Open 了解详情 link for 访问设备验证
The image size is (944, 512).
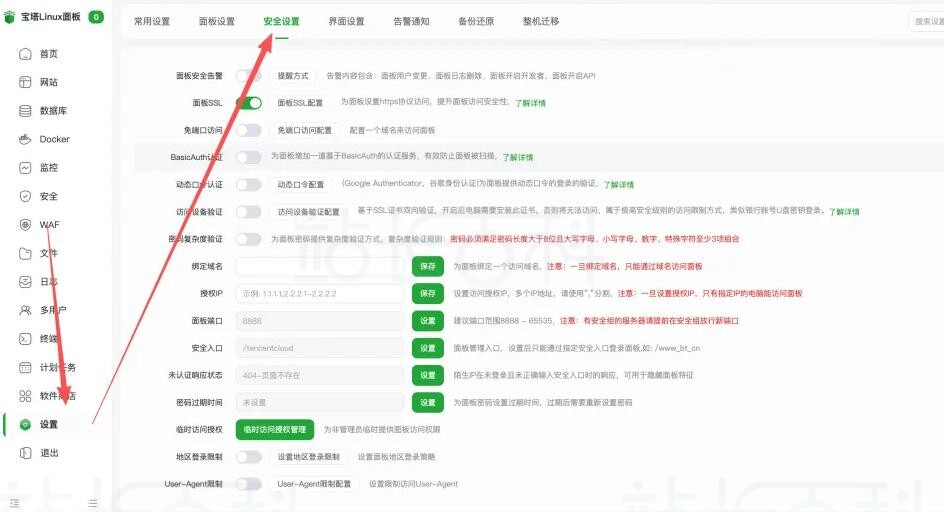[844, 211]
